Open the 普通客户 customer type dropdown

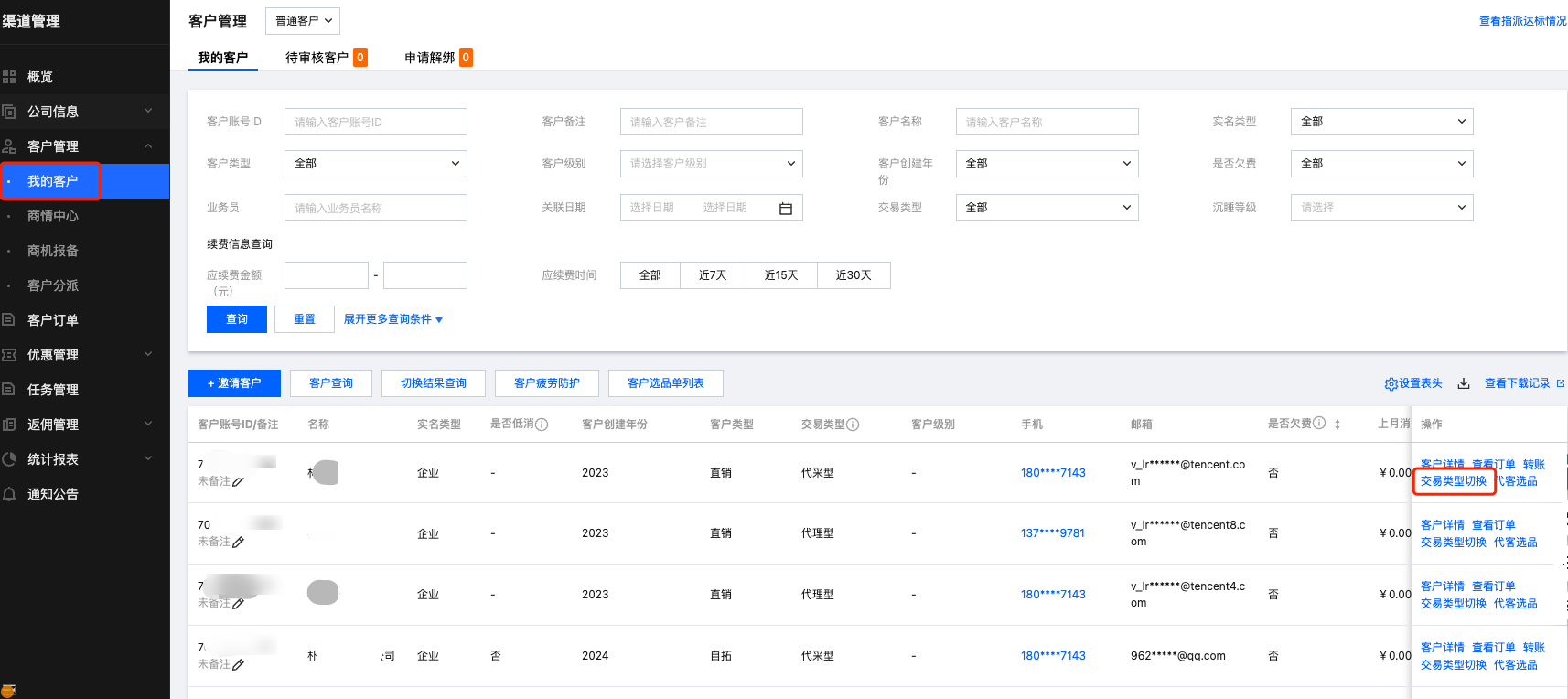(x=303, y=21)
